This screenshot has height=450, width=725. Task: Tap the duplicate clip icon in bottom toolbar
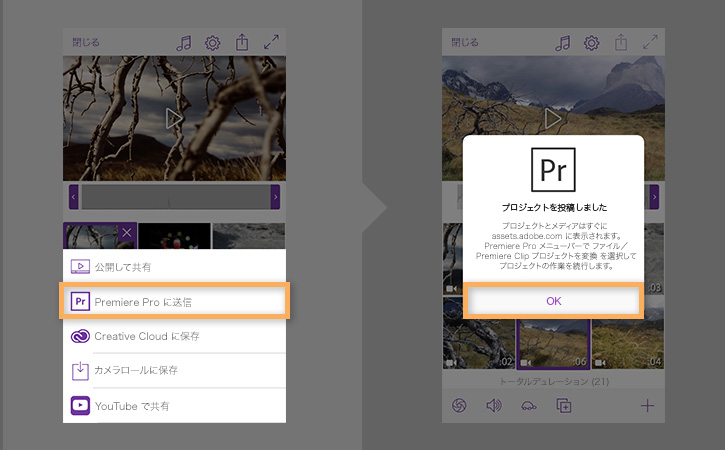pos(564,406)
